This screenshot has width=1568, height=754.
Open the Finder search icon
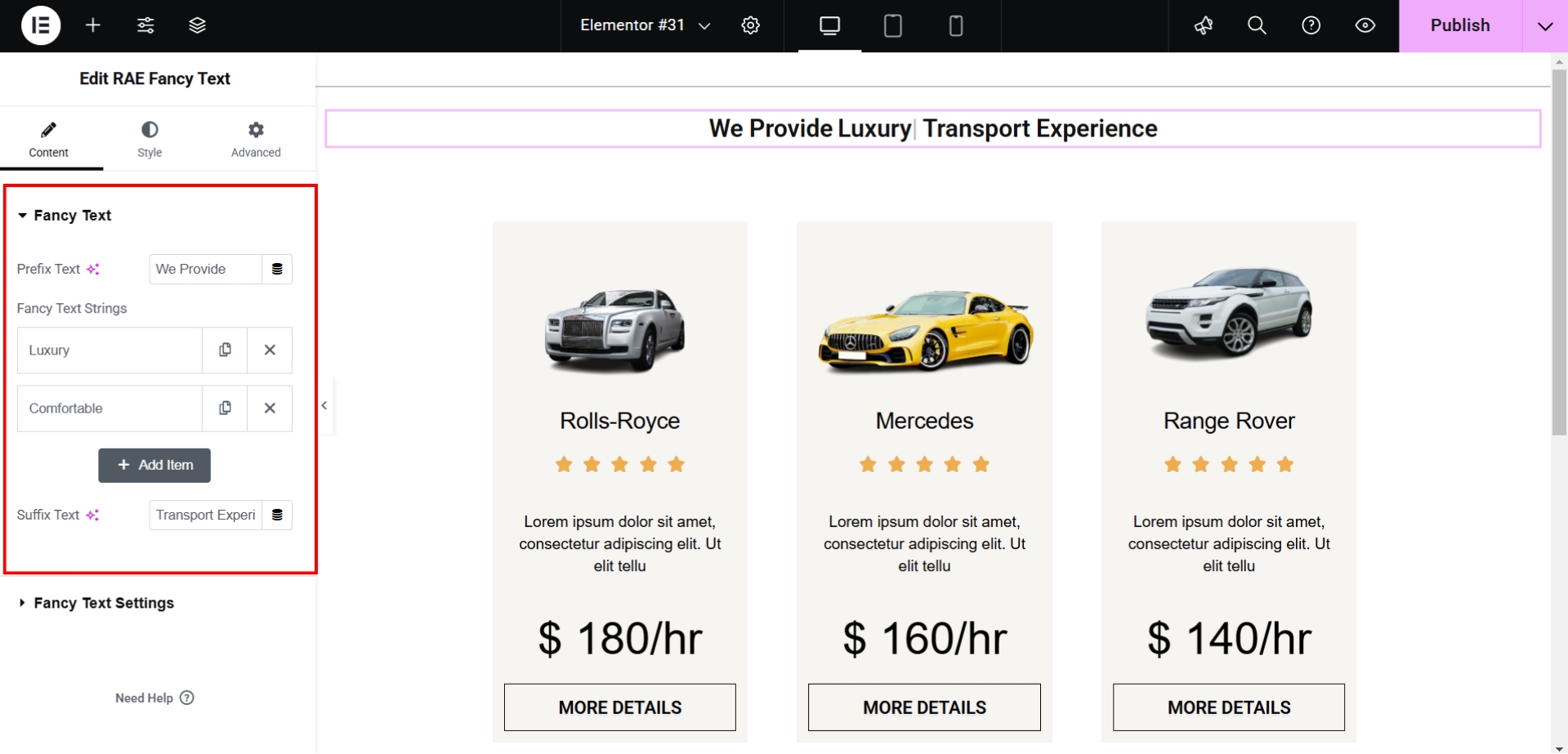tap(1257, 25)
